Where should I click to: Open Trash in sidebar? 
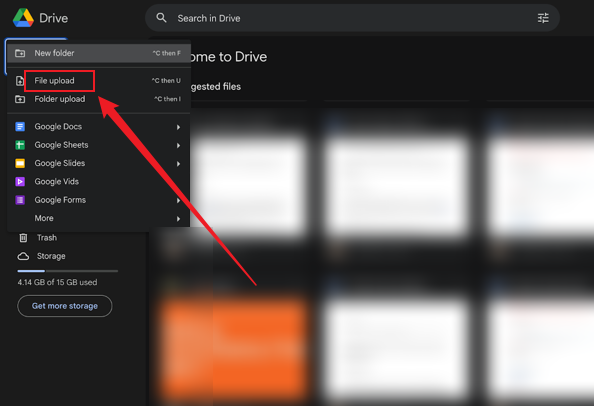tap(47, 237)
